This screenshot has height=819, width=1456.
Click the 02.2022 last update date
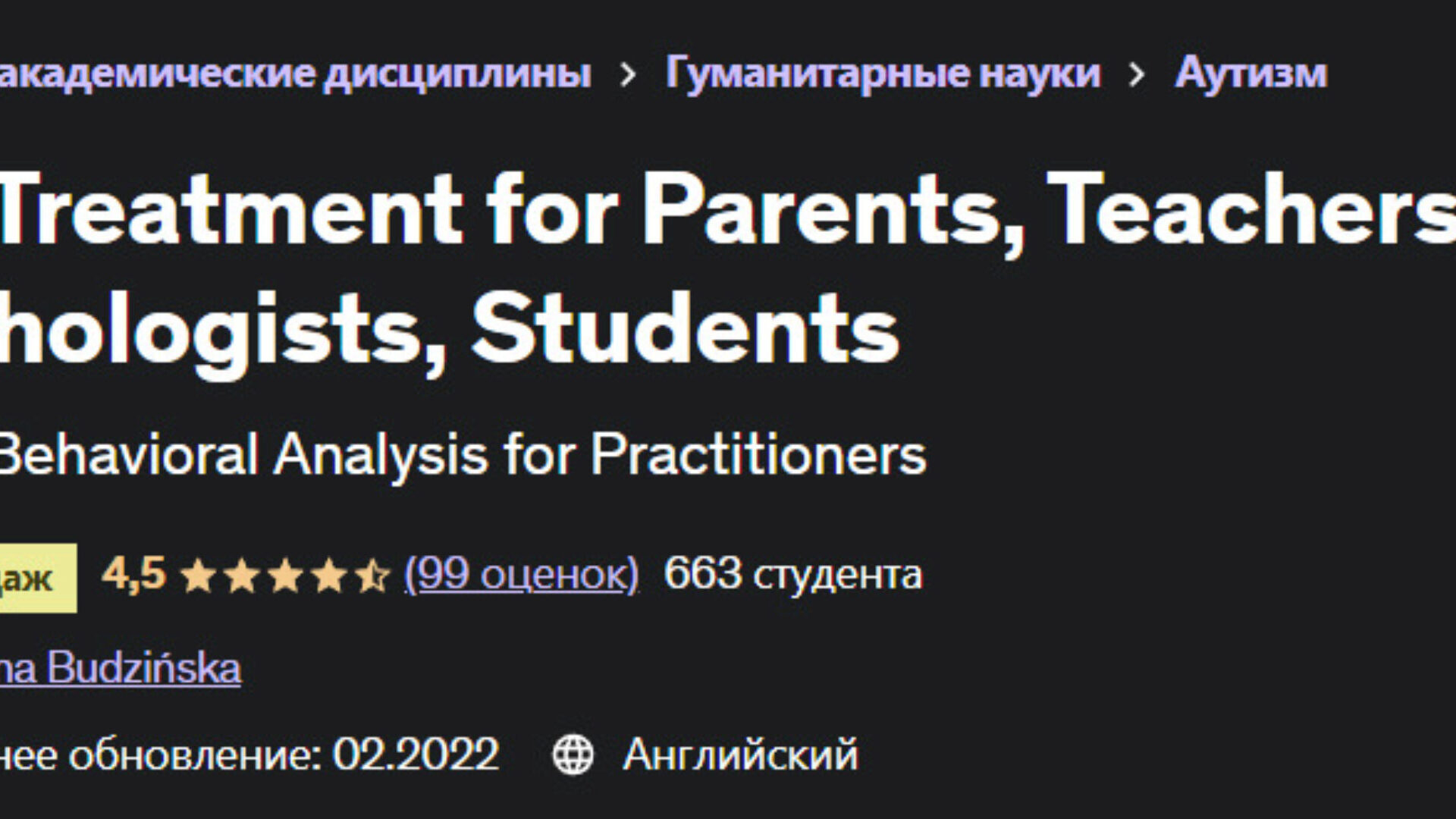tap(416, 755)
